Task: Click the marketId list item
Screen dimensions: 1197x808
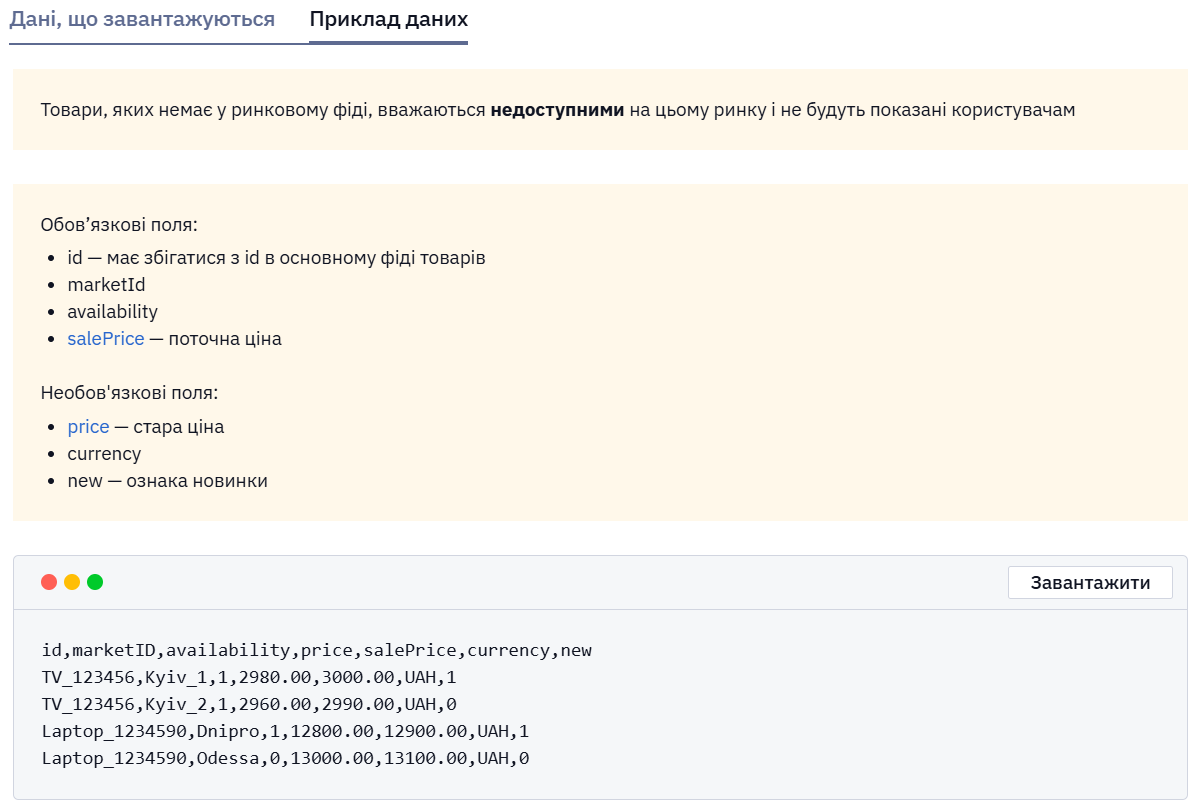Action: click(106, 285)
